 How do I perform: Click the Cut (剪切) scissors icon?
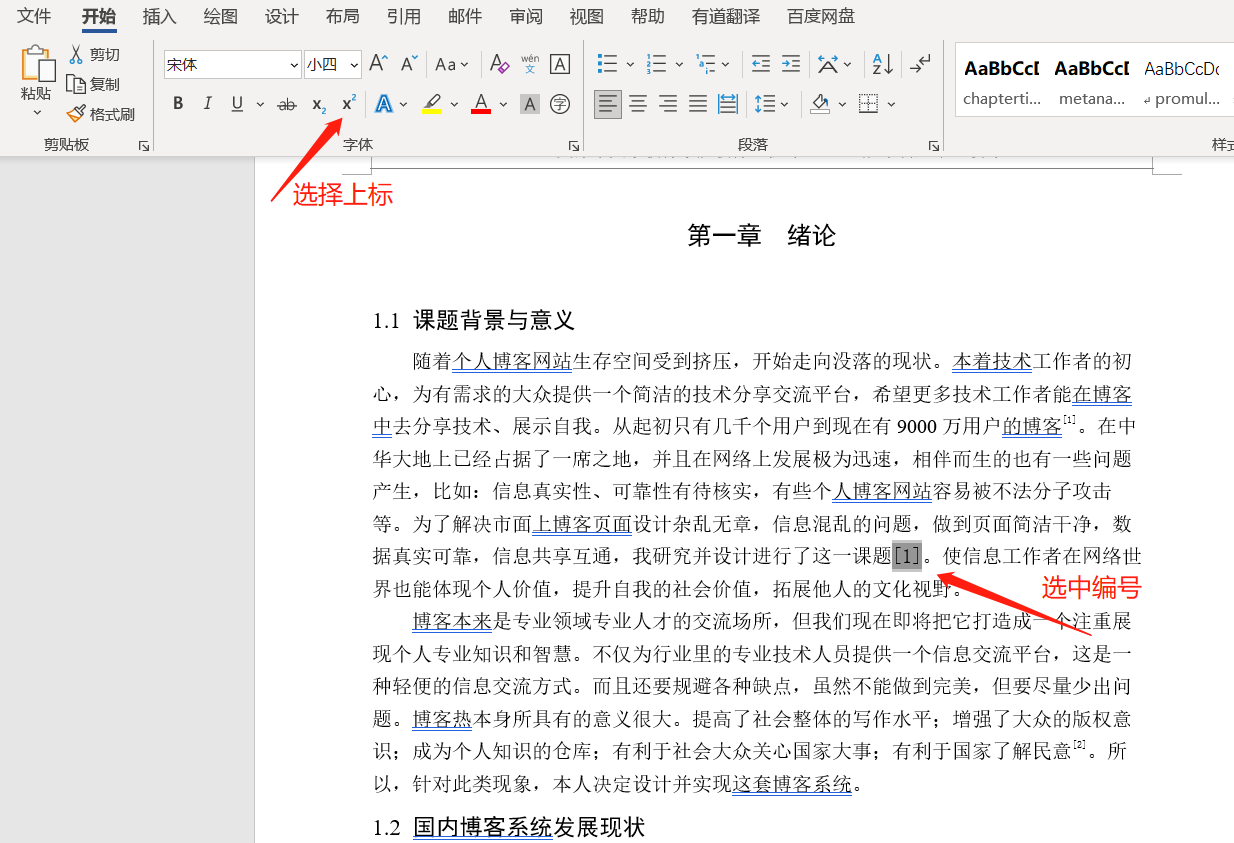click(76, 54)
